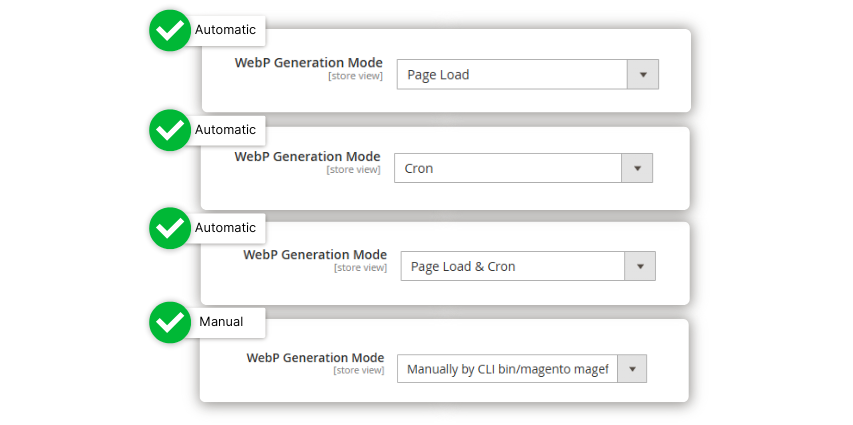Click WebP Generation Mode label beside Cron field
Viewport: 853px width, 425px height.
307,157
